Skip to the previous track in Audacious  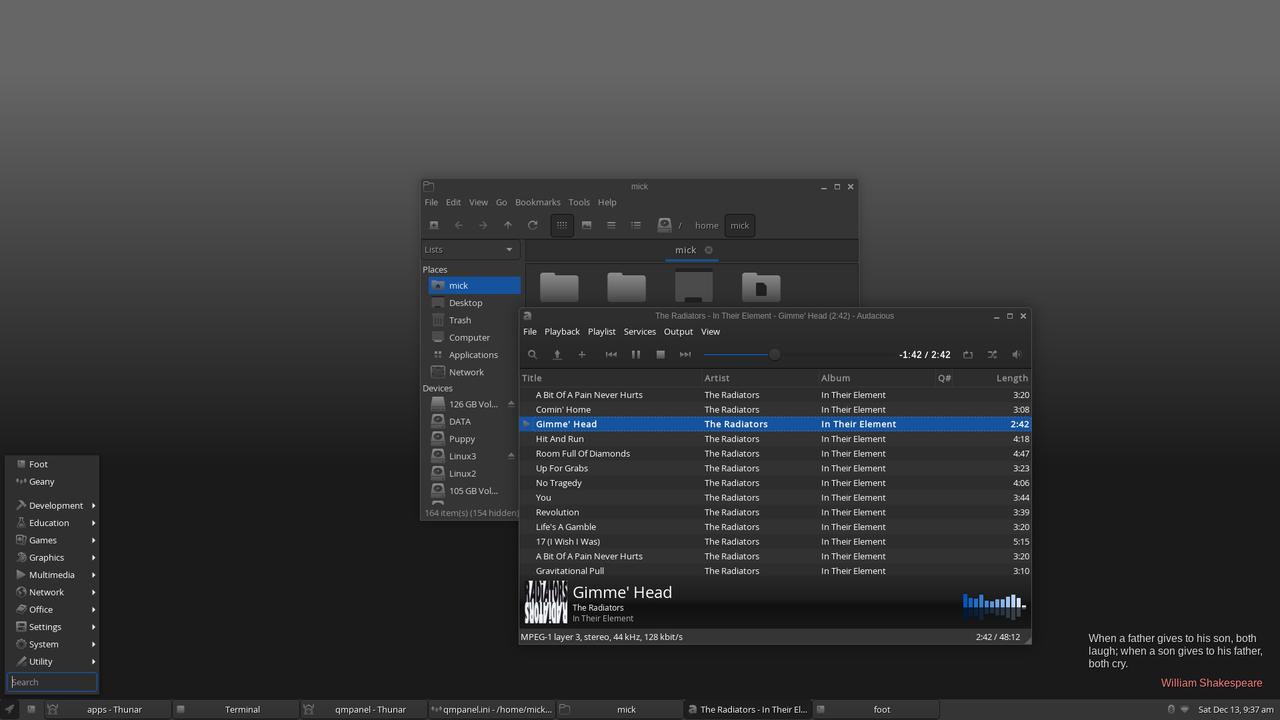click(x=611, y=354)
